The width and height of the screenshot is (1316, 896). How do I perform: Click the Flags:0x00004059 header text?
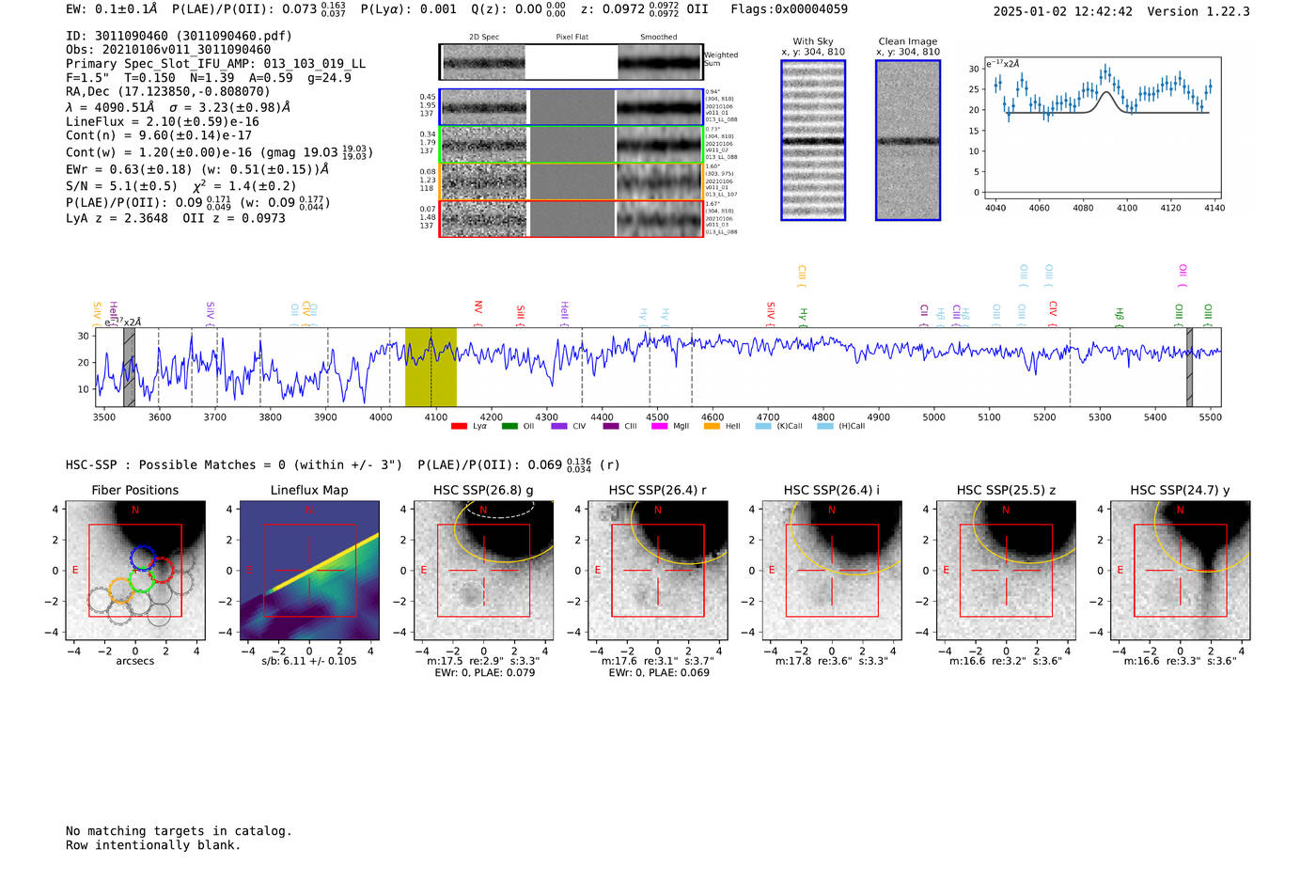pos(789,9)
